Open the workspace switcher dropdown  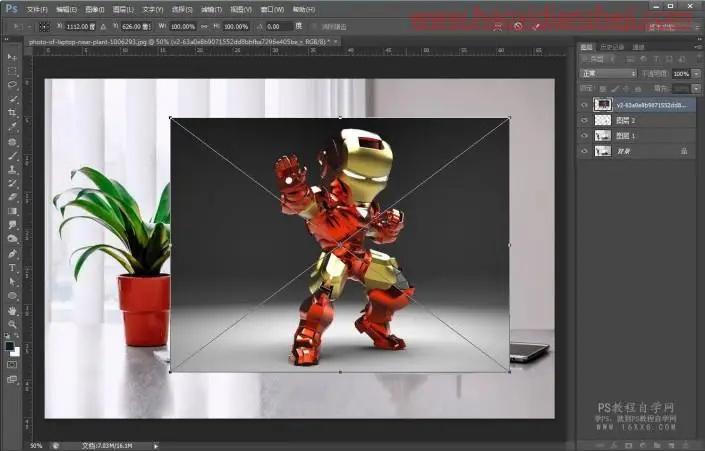pyautogui.click(x=673, y=27)
